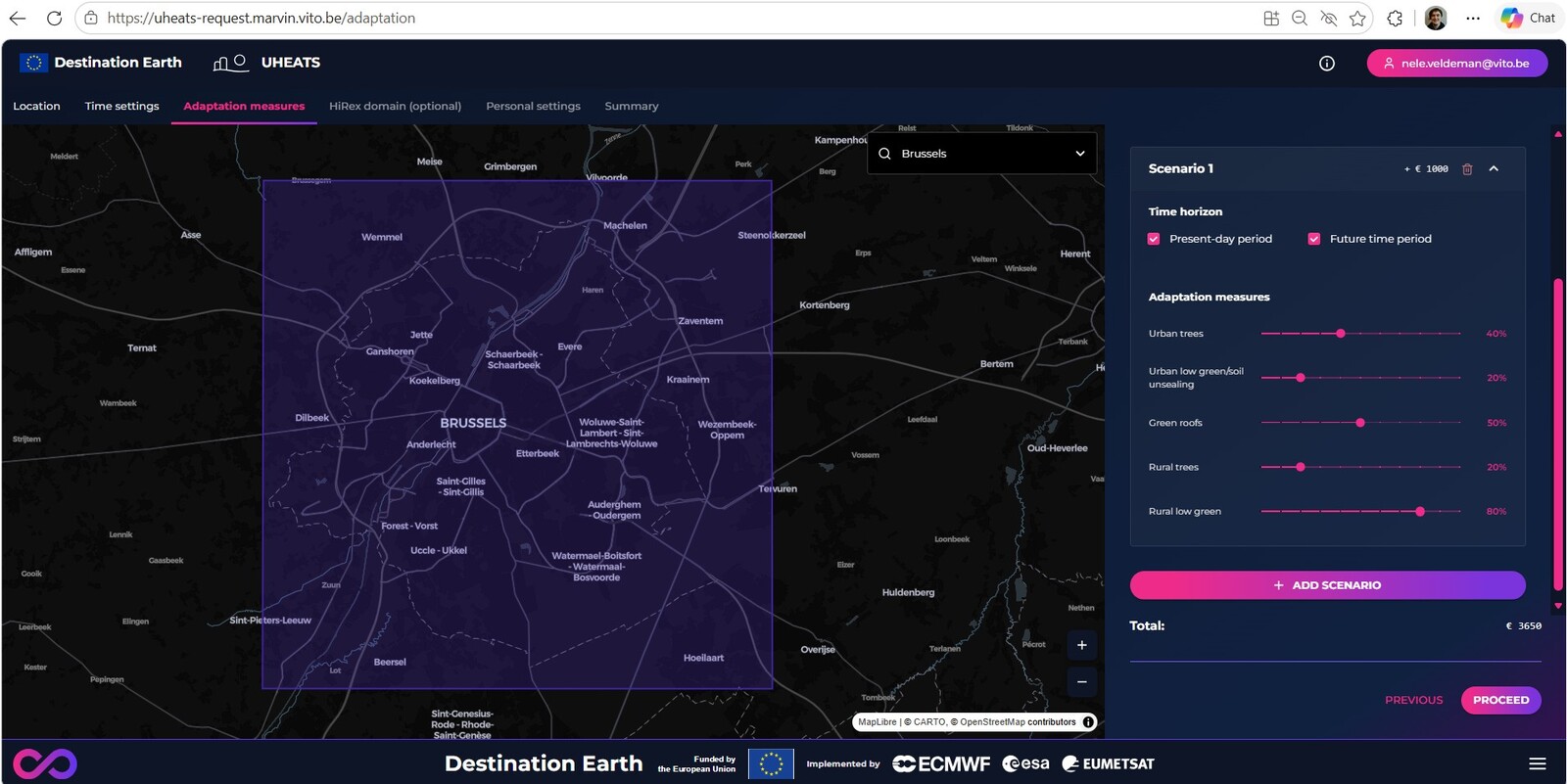Image resolution: width=1567 pixels, height=784 pixels.
Task: Go back with PREVIOUS link
Action: (1413, 700)
